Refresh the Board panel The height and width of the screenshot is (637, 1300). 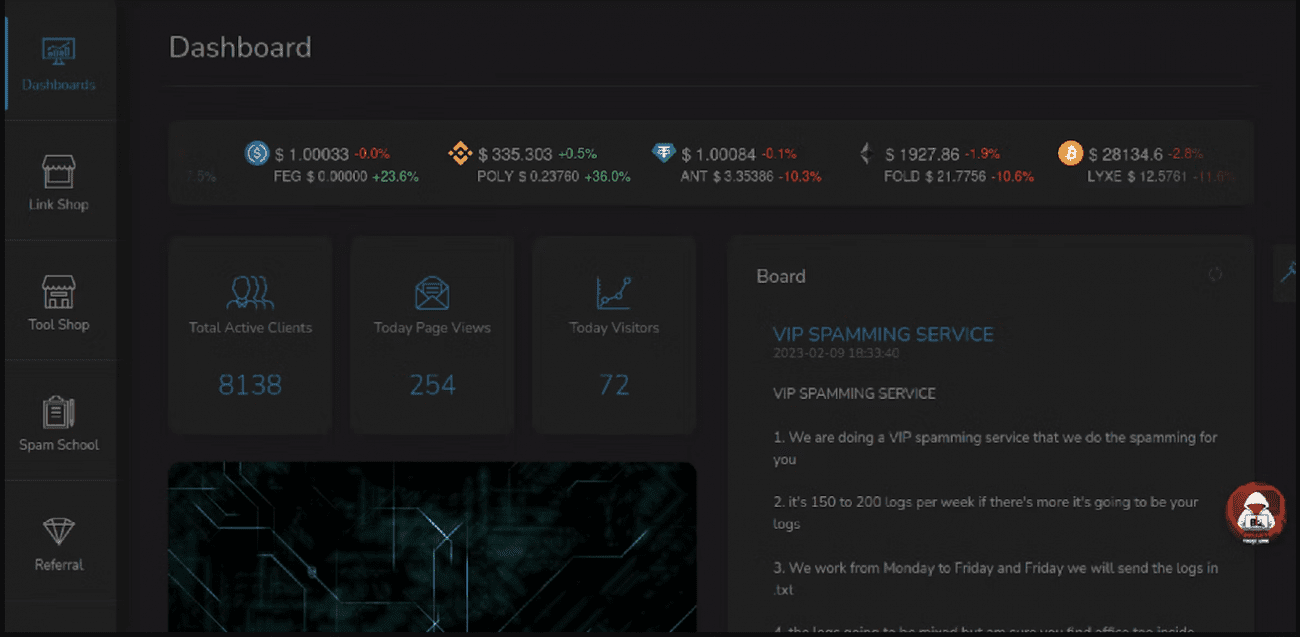[x=1215, y=275]
